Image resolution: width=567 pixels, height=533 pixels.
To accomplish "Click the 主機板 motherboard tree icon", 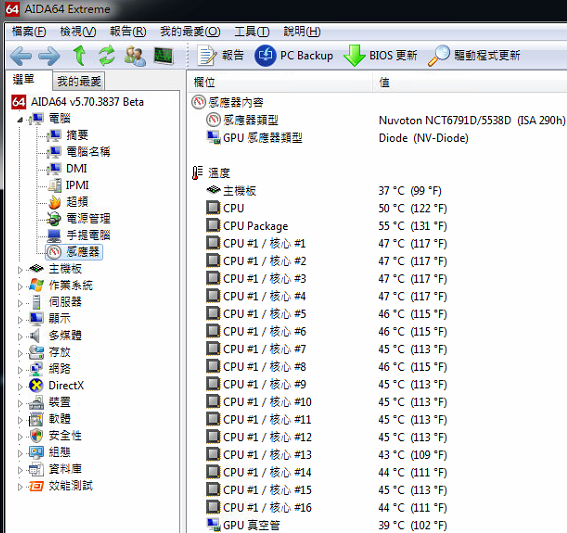I will [36, 269].
